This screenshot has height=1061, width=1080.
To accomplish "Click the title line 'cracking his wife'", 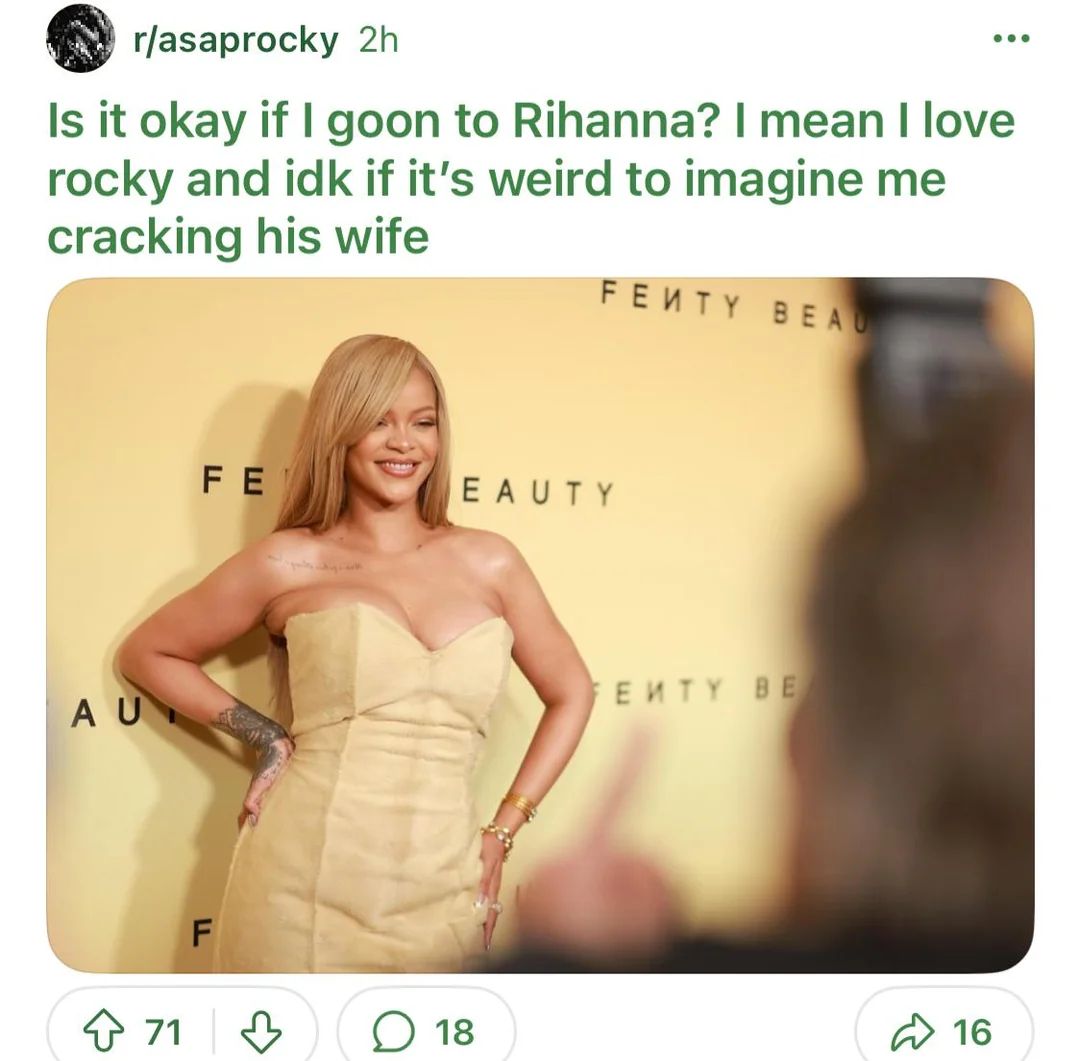I will [x=238, y=237].
